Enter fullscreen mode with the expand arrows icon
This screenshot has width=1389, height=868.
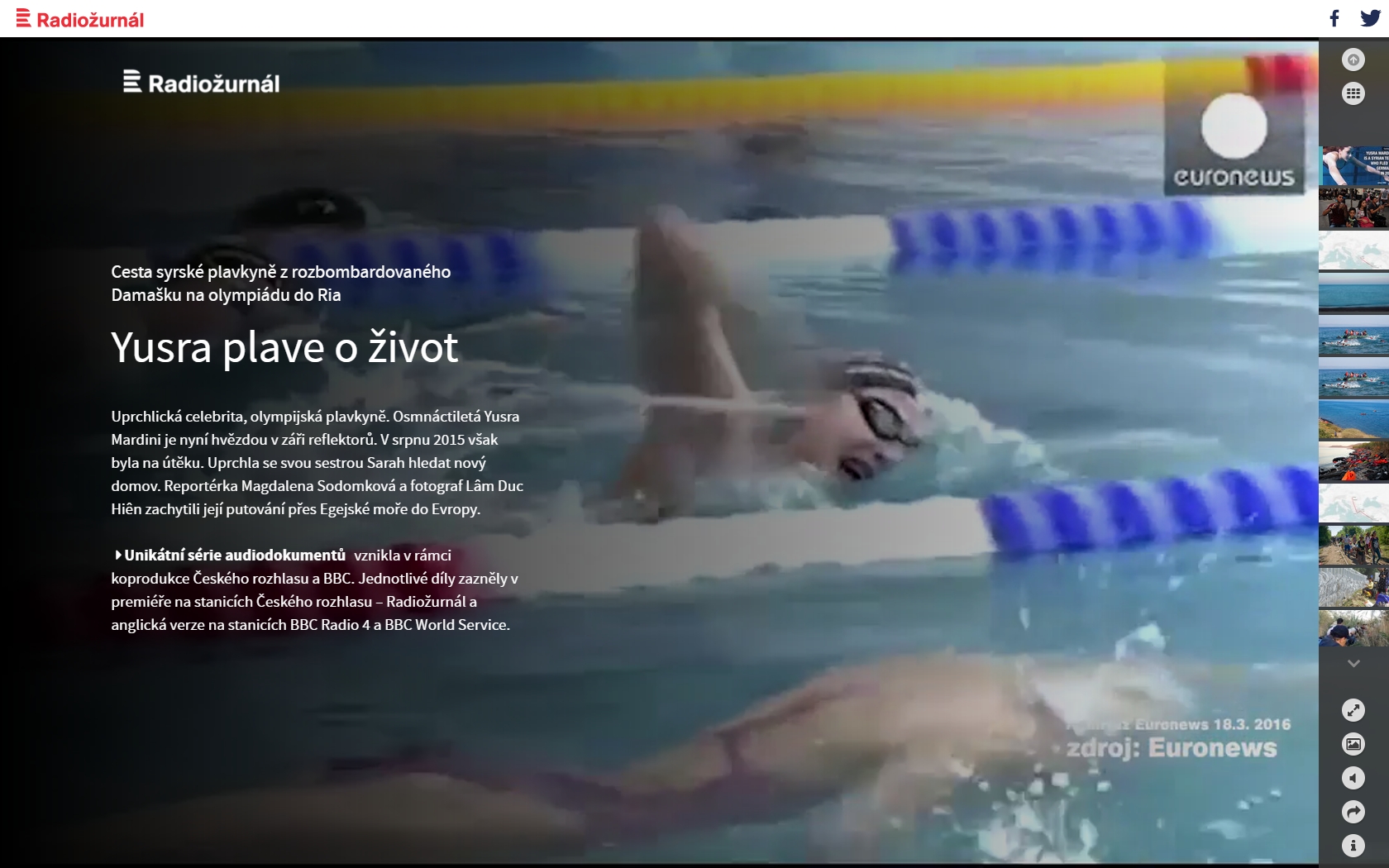point(1353,710)
